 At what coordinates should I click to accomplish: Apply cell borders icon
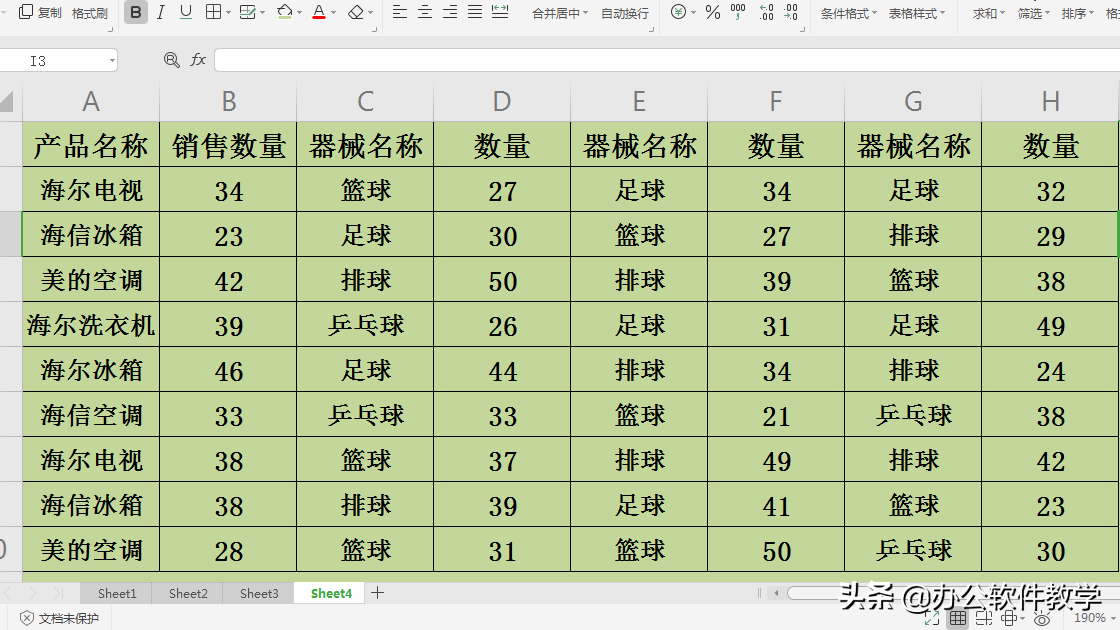(x=213, y=11)
